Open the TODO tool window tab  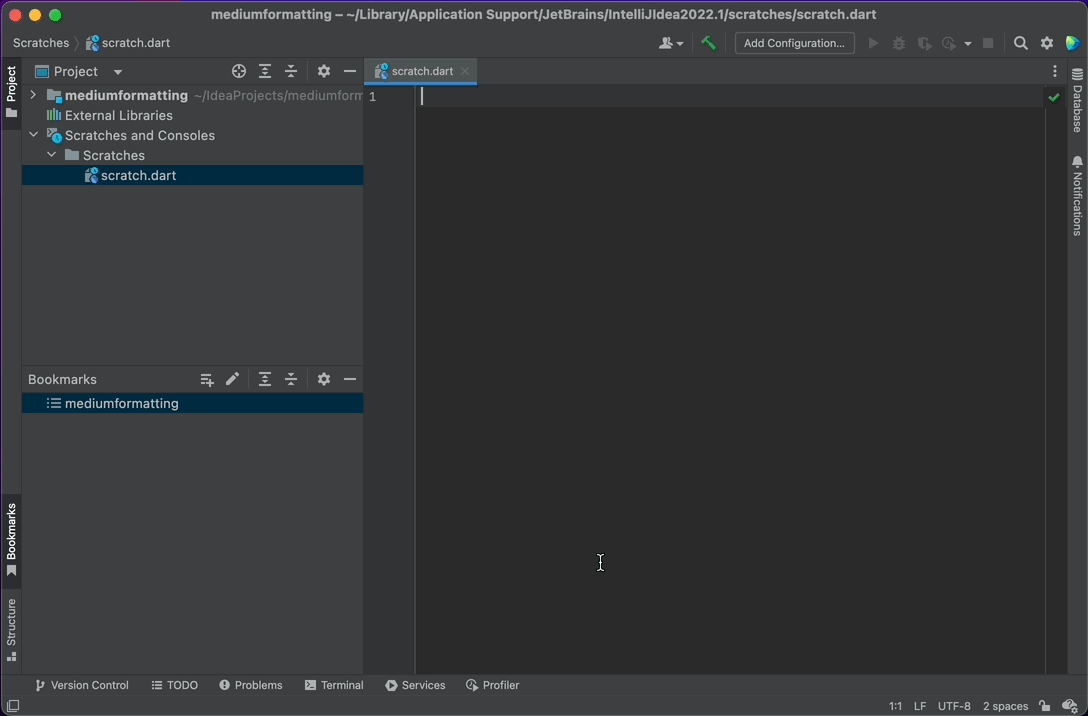point(174,685)
